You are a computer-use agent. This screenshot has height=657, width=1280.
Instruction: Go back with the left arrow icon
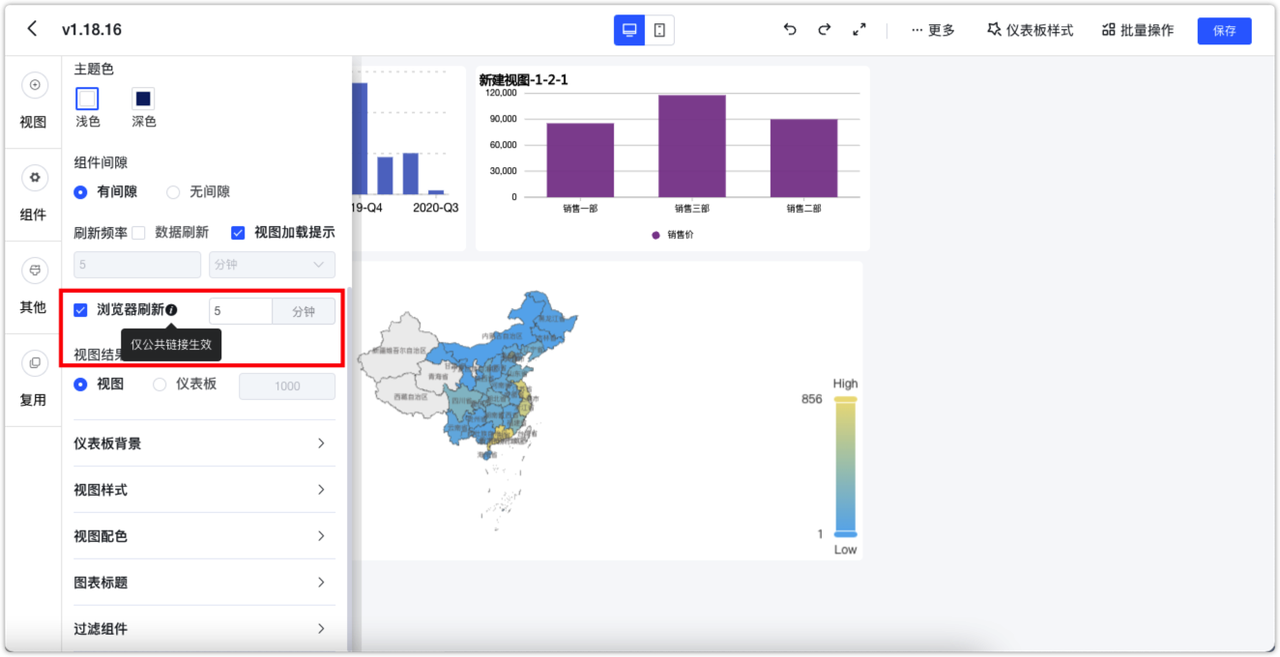click(32, 29)
